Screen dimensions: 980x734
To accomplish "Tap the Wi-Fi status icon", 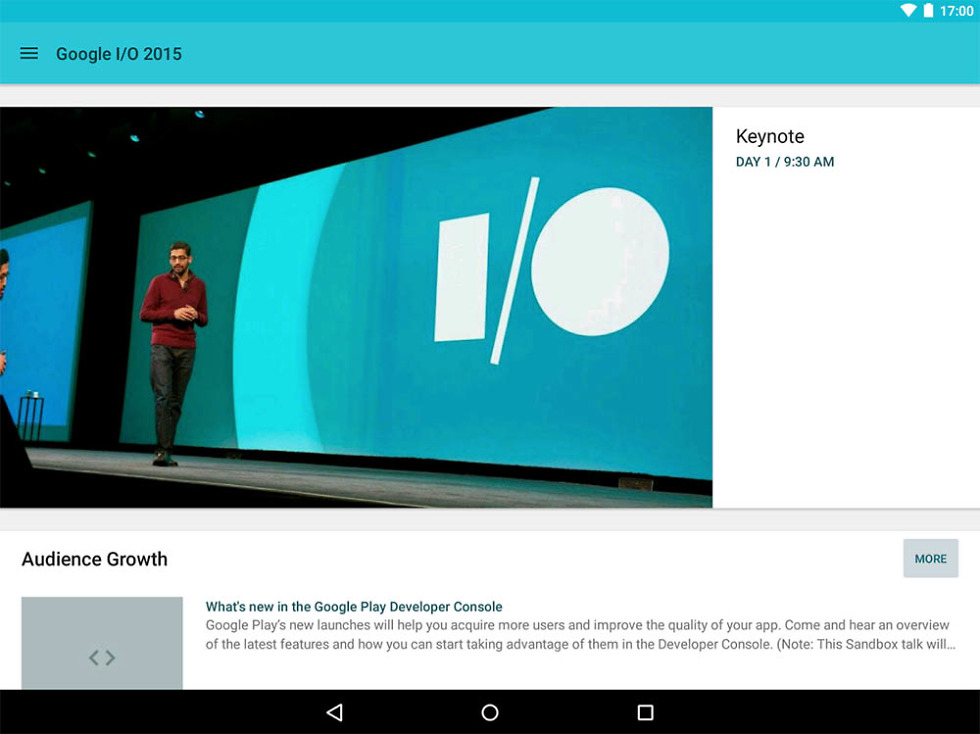I will tap(908, 11).
